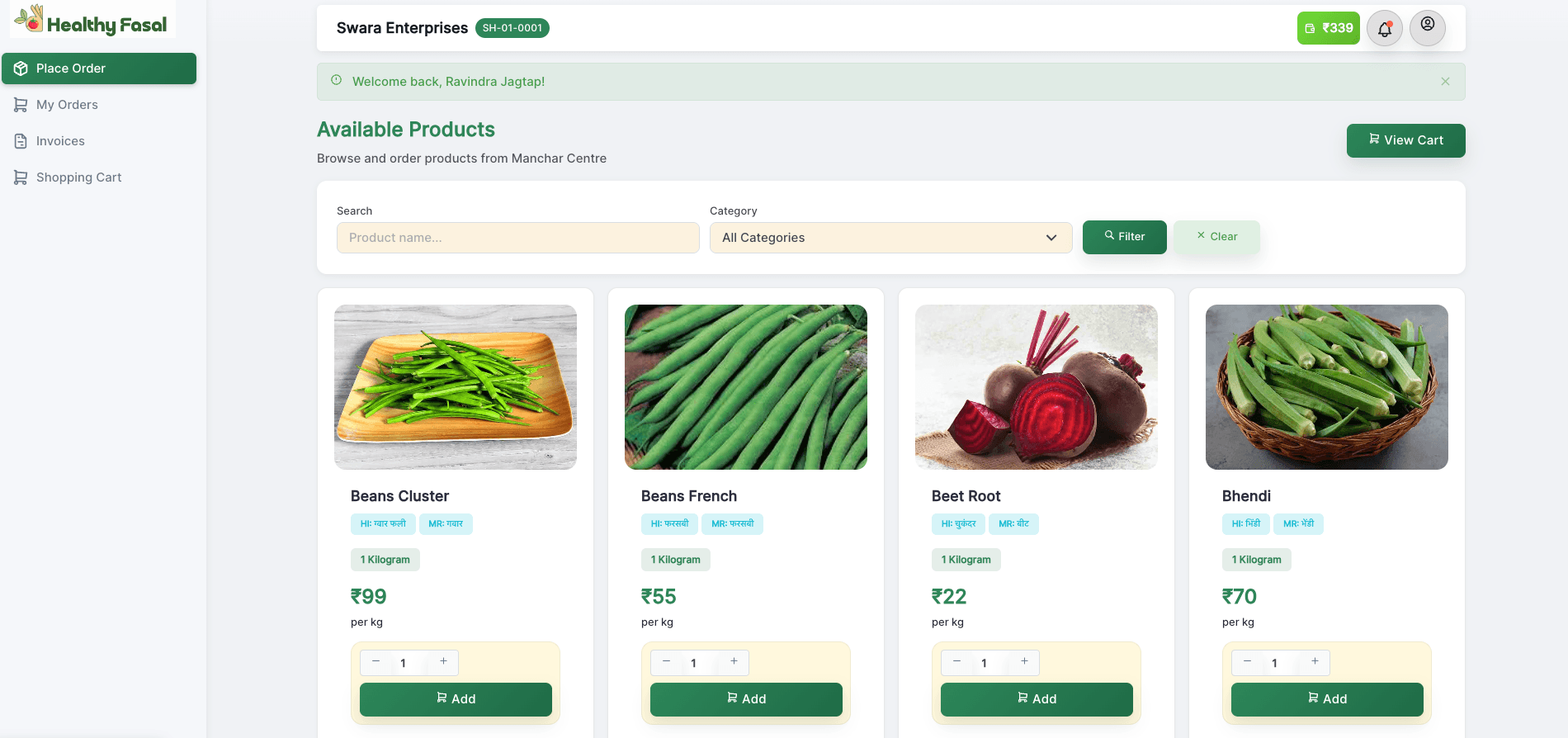Go to My Orders page
Viewport: 1568px width, 738px height.
tap(67, 105)
